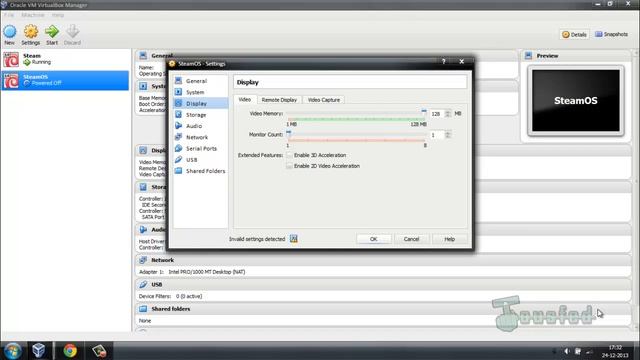Image resolution: width=640 pixels, height=360 pixels.
Task: Select the SteamOS powered off VM
Action: click(x=65, y=80)
